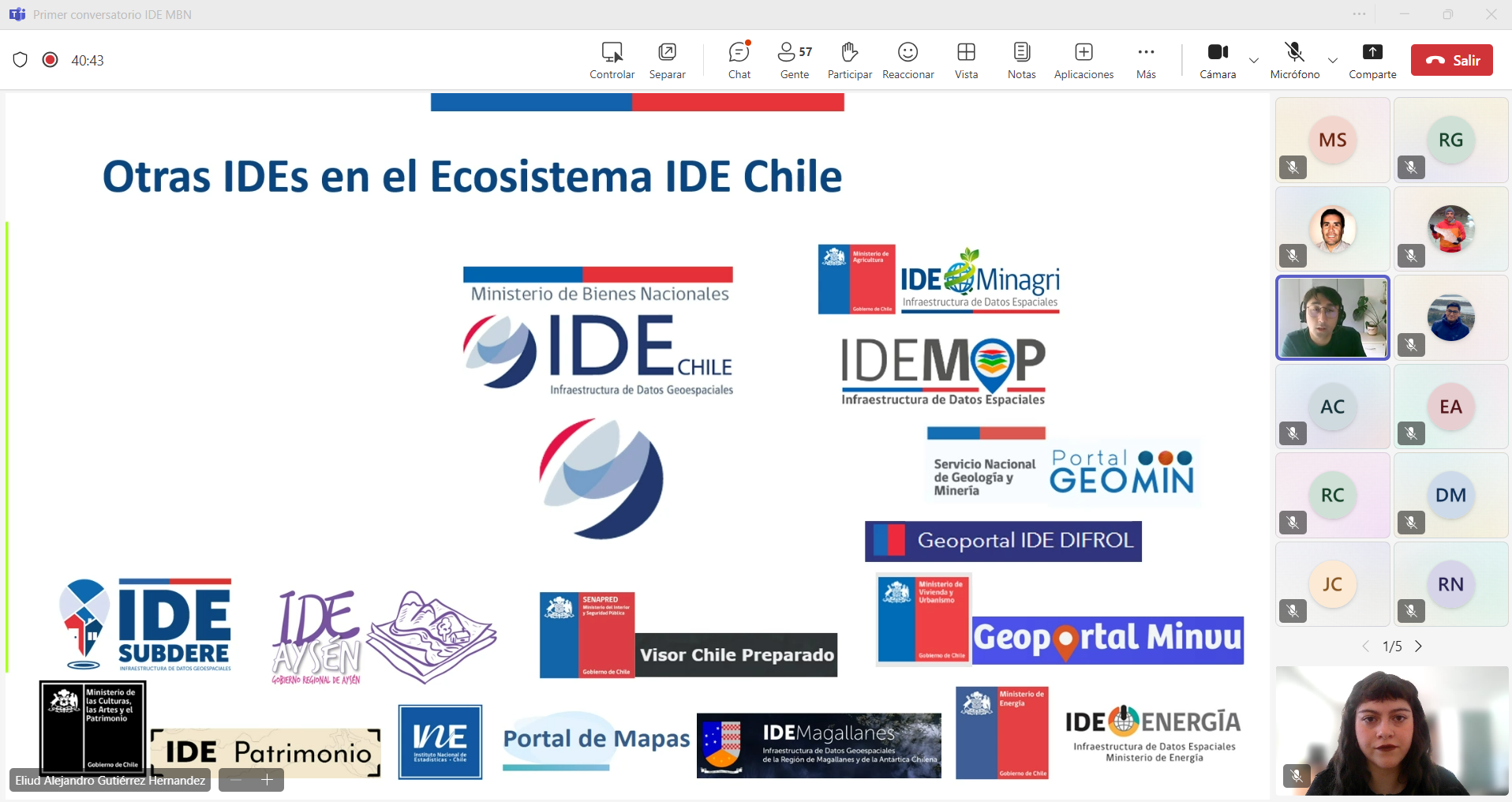
Task: Leave the meeting with Salir
Action: click(x=1451, y=60)
